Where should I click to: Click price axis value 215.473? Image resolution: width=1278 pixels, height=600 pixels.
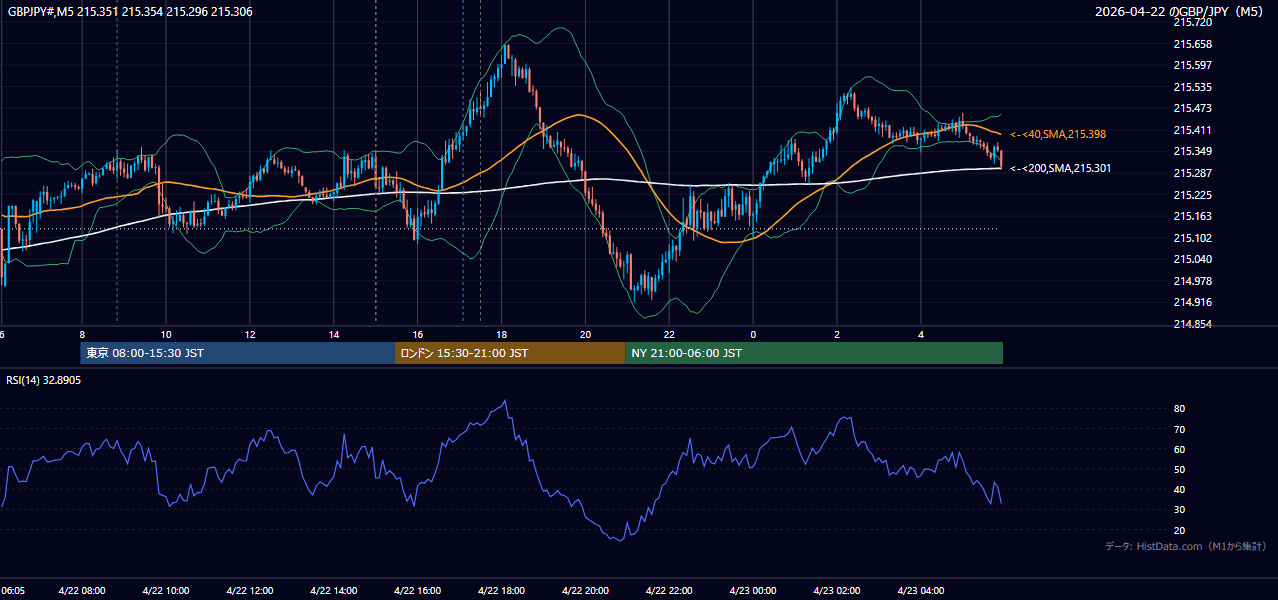click(x=1192, y=108)
